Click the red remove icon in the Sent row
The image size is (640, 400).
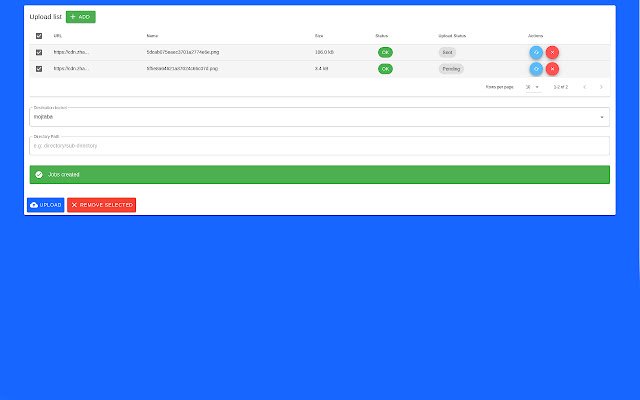(x=552, y=52)
